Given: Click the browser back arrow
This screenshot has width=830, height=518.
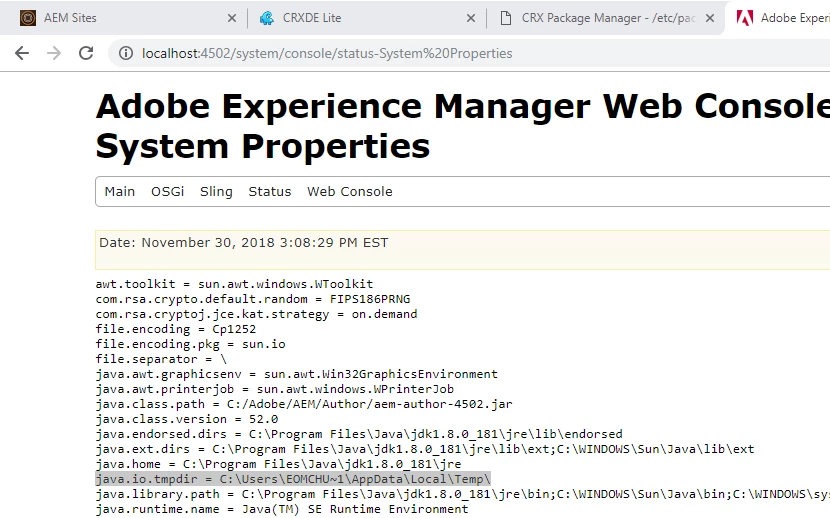Looking at the screenshot, I should tap(22, 53).
